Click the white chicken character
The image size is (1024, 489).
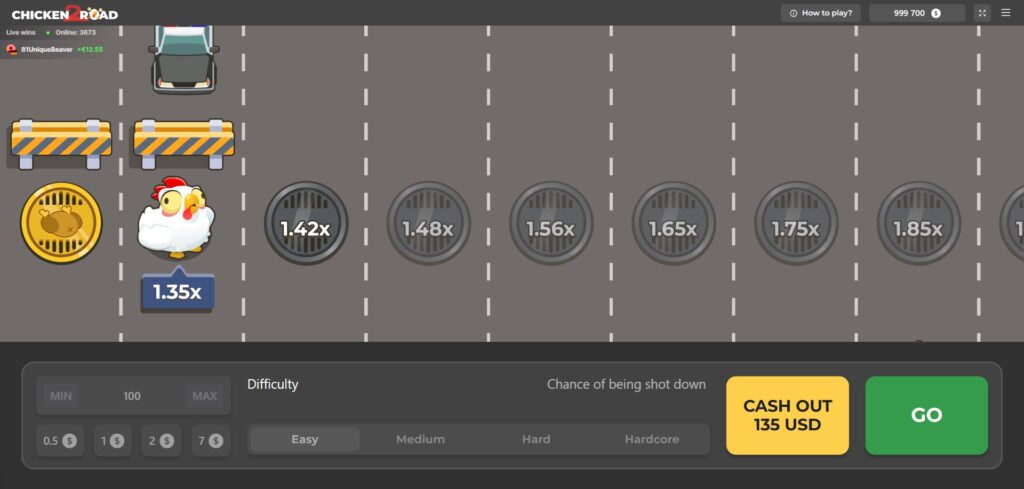(176, 217)
